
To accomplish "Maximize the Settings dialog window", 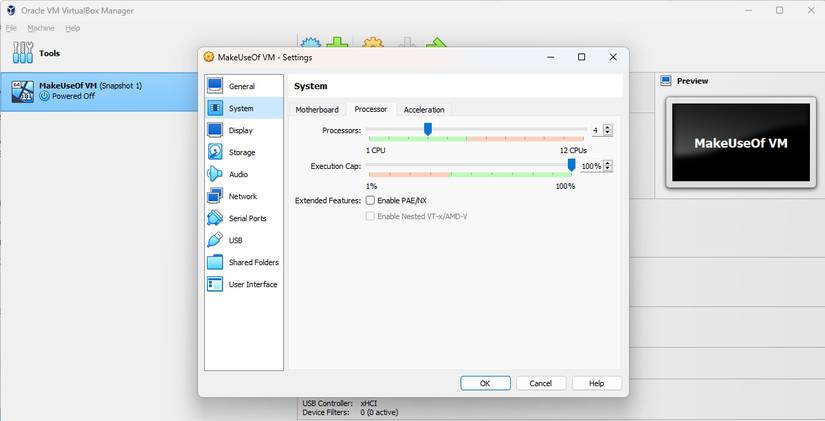I will coord(581,57).
